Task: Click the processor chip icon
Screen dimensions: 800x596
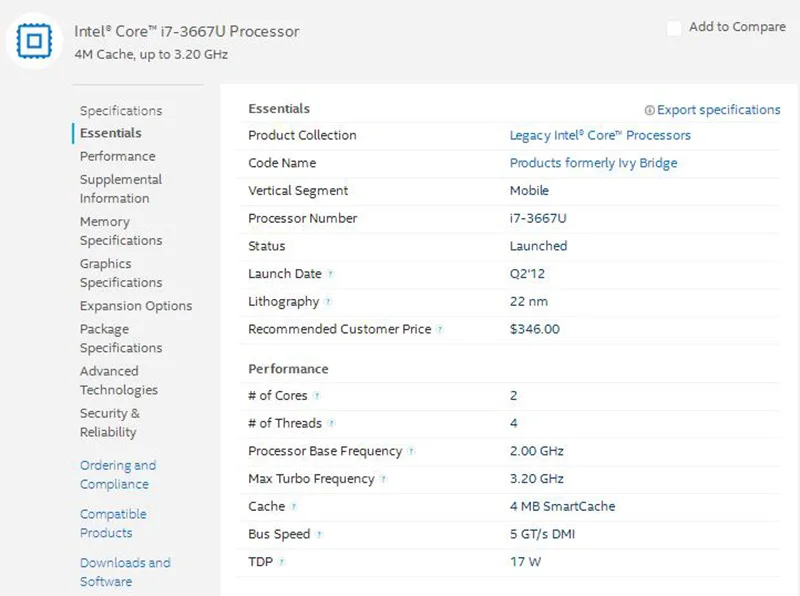Action: point(36,40)
